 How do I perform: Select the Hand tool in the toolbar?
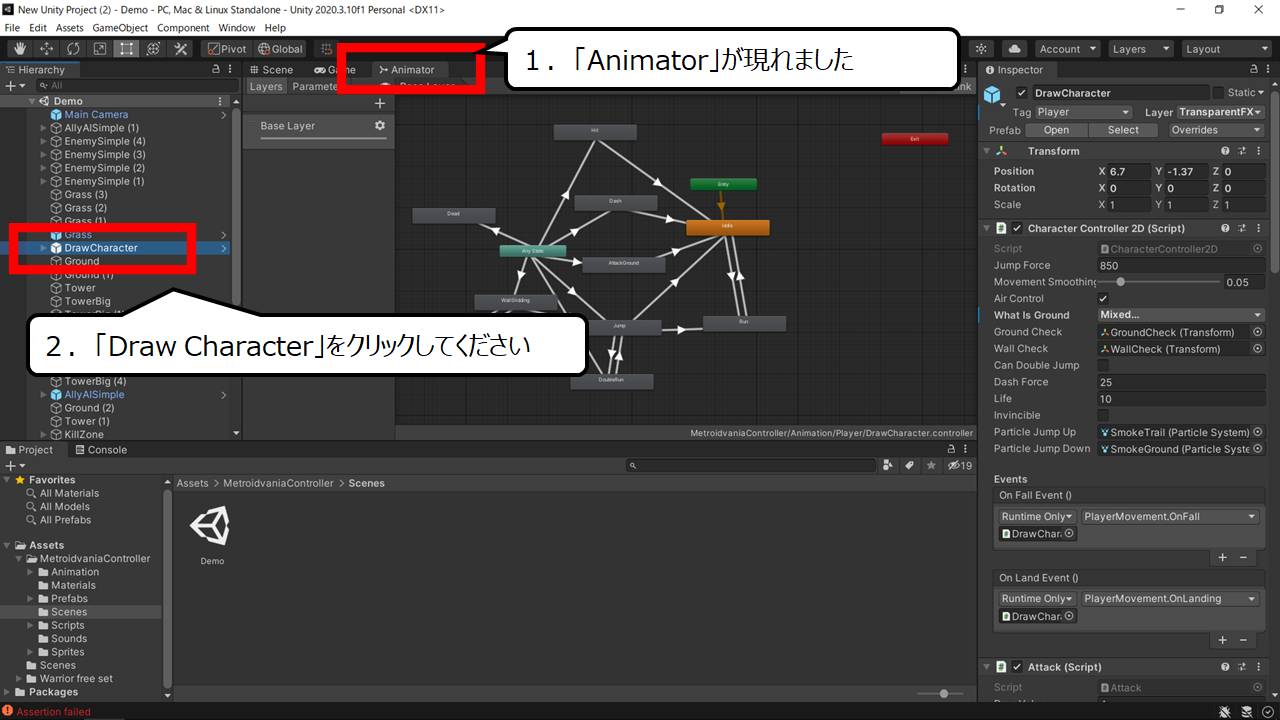[20, 49]
